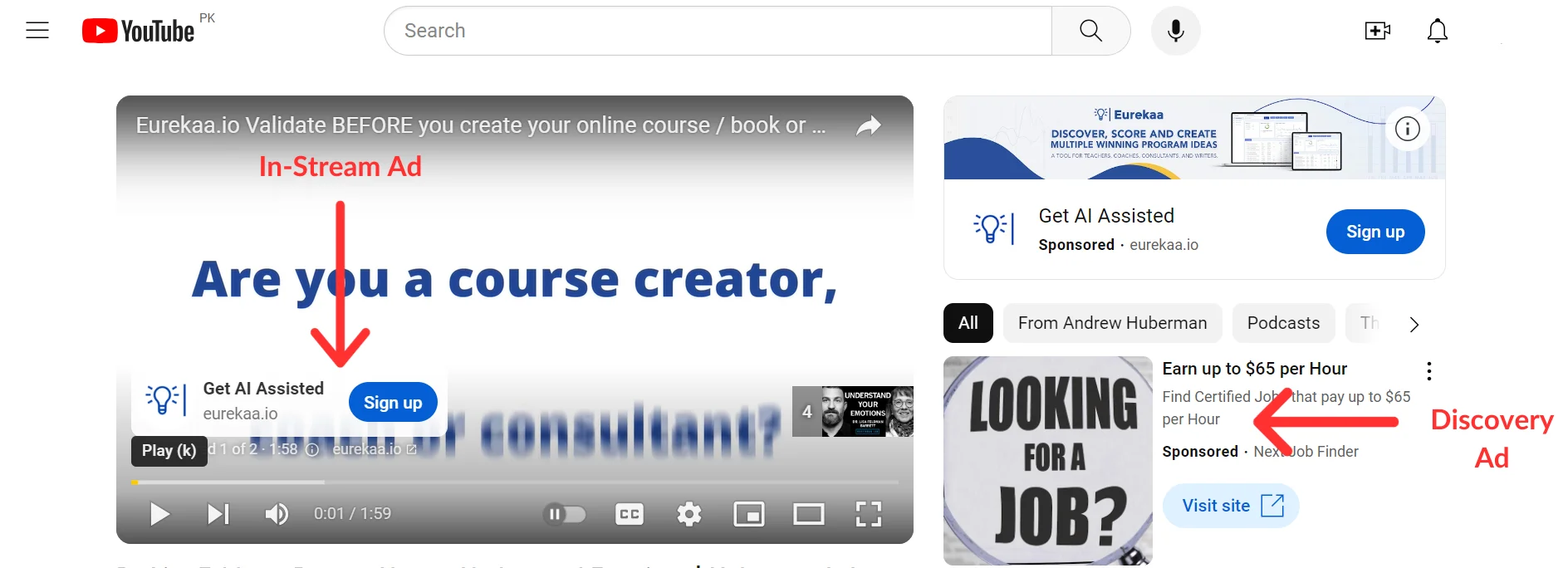Click the bulb logo in in-stream overlay

[x=165, y=399]
